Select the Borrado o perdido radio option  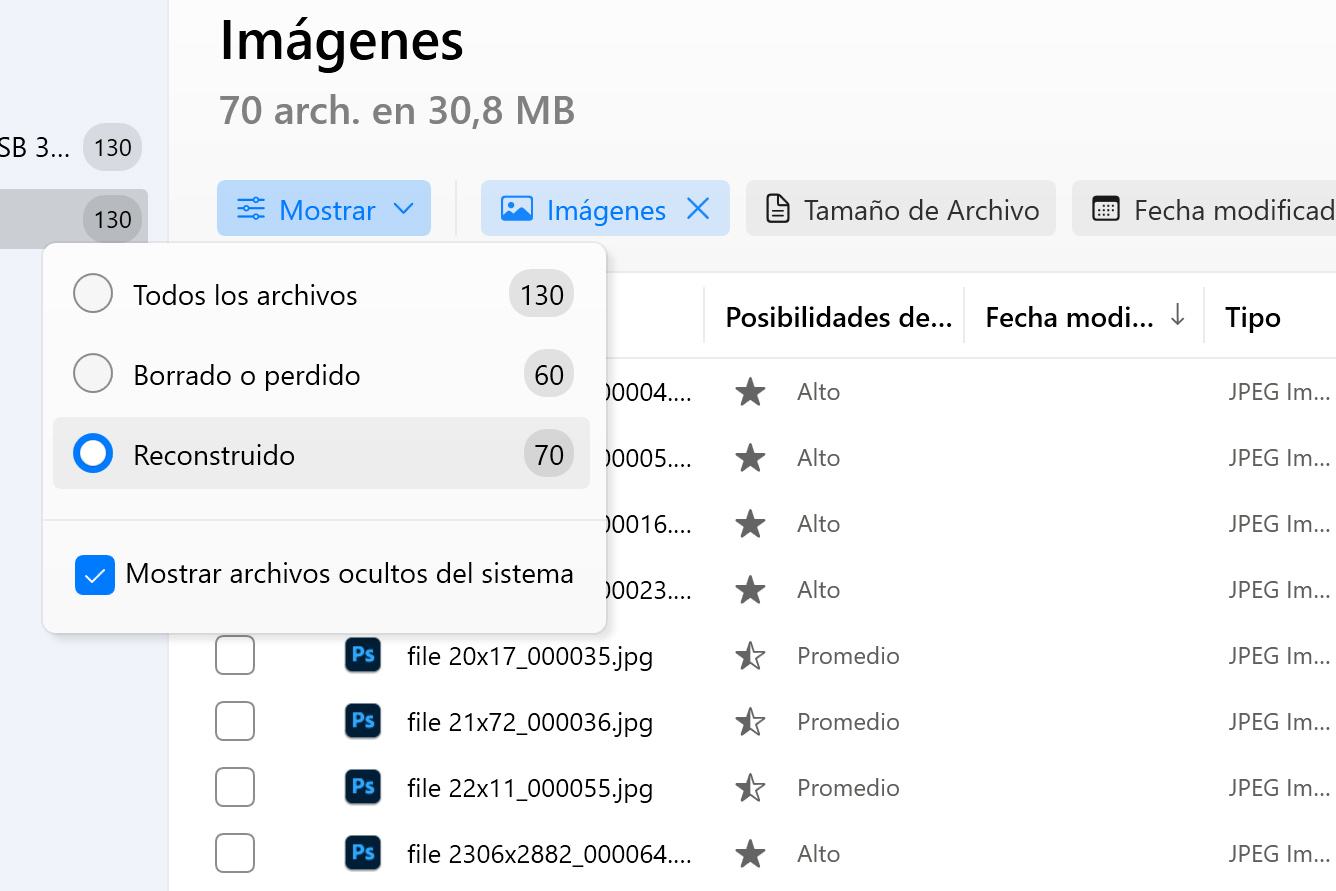pyautogui.click(x=93, y=375)
